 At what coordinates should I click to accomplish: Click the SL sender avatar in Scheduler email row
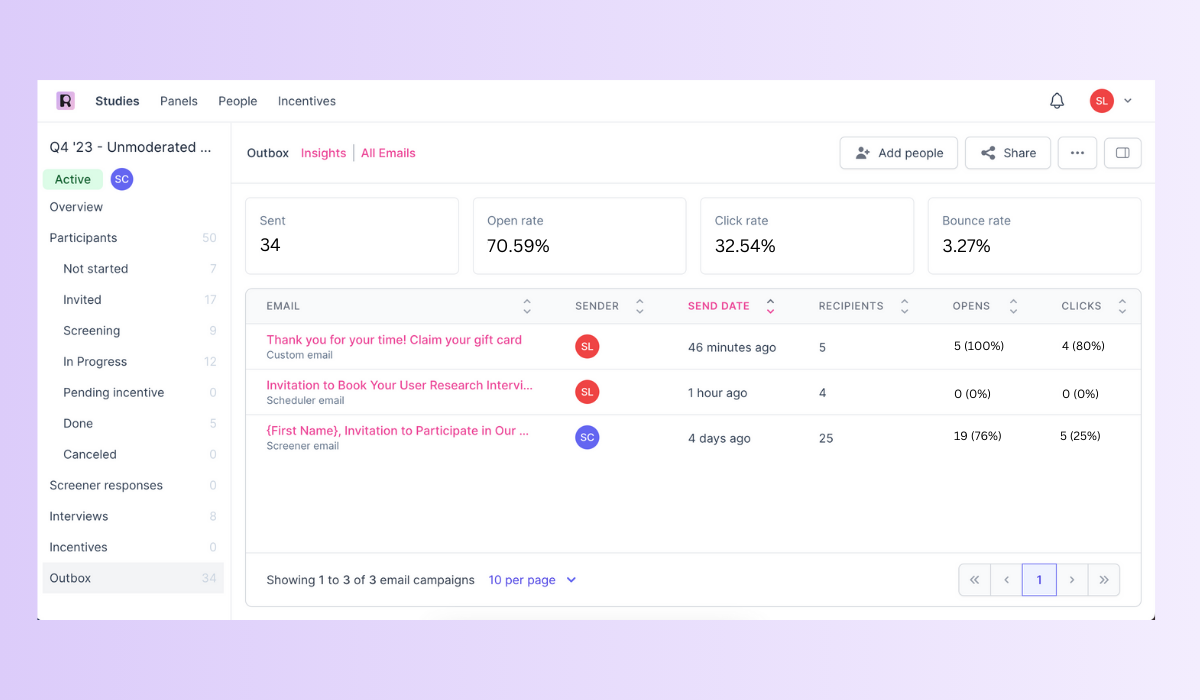pyautogui.click(x=587, y=392)
